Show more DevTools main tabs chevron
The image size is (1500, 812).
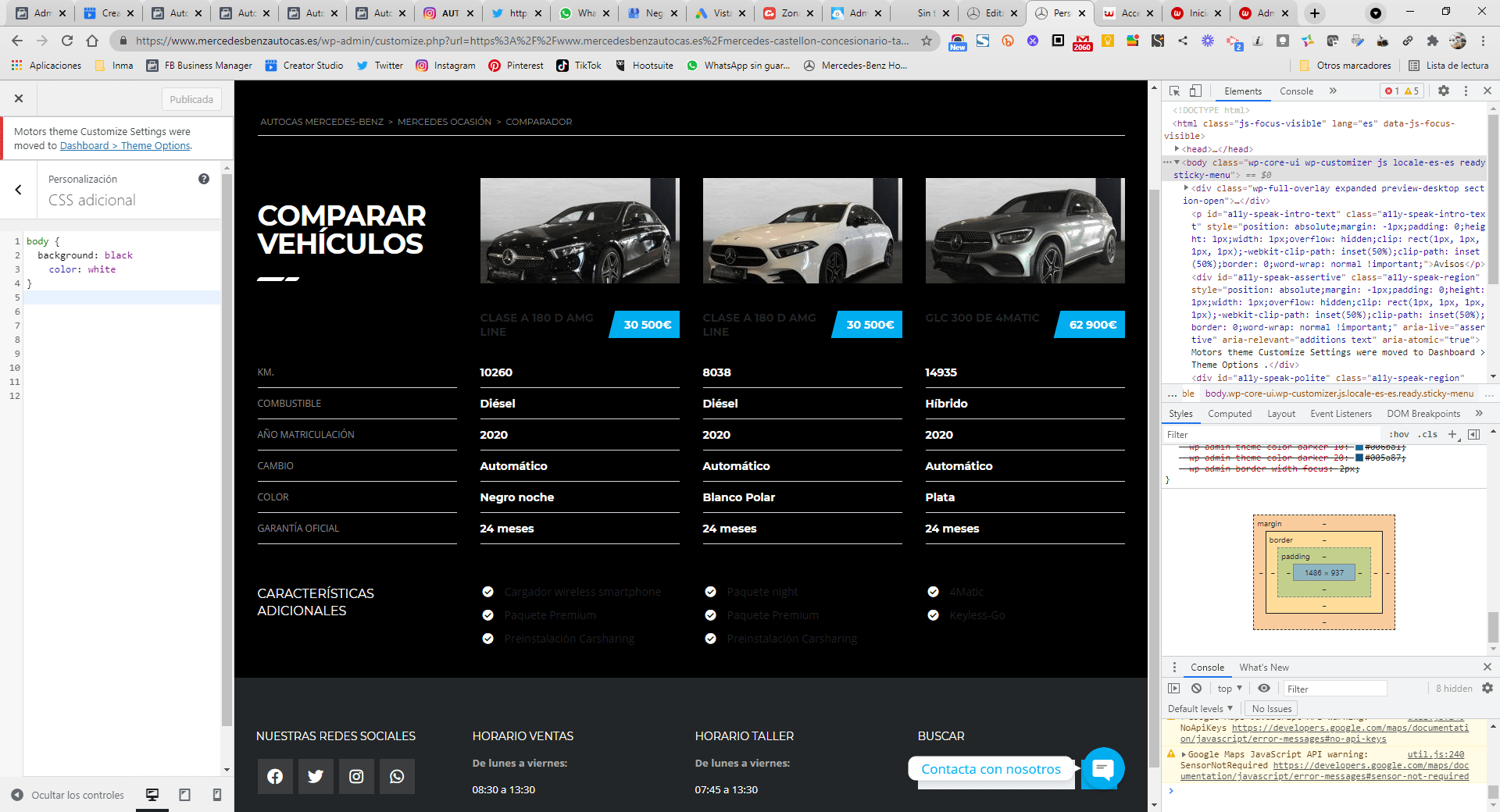click(x=1334, y=91)
